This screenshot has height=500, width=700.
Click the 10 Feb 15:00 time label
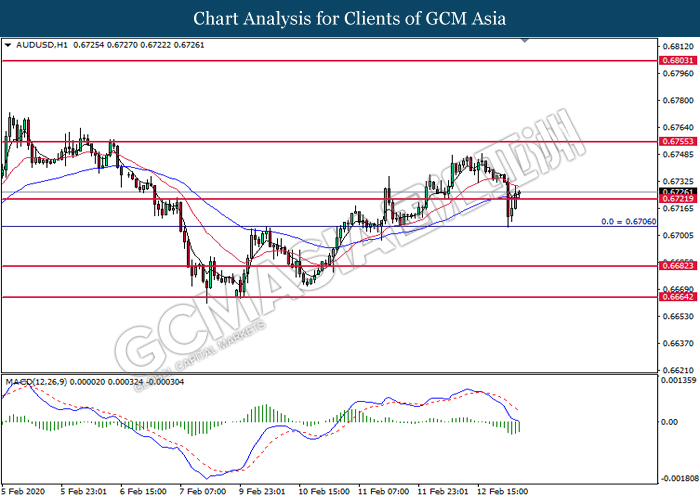(324, 492)
